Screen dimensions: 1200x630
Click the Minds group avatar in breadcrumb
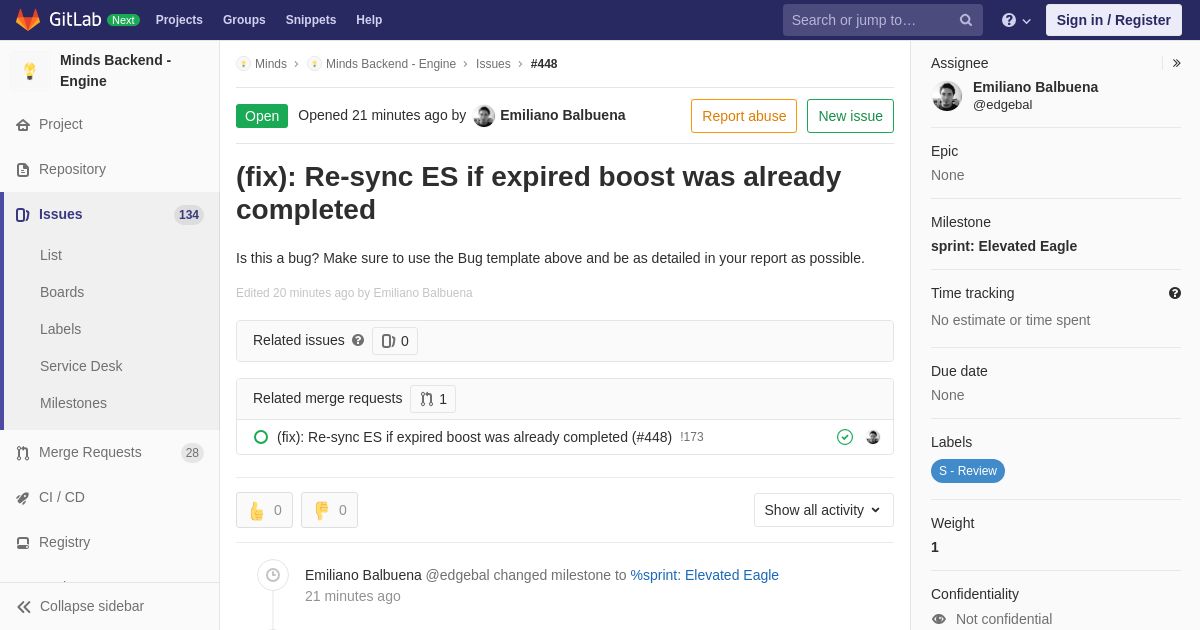coord(243,64)
